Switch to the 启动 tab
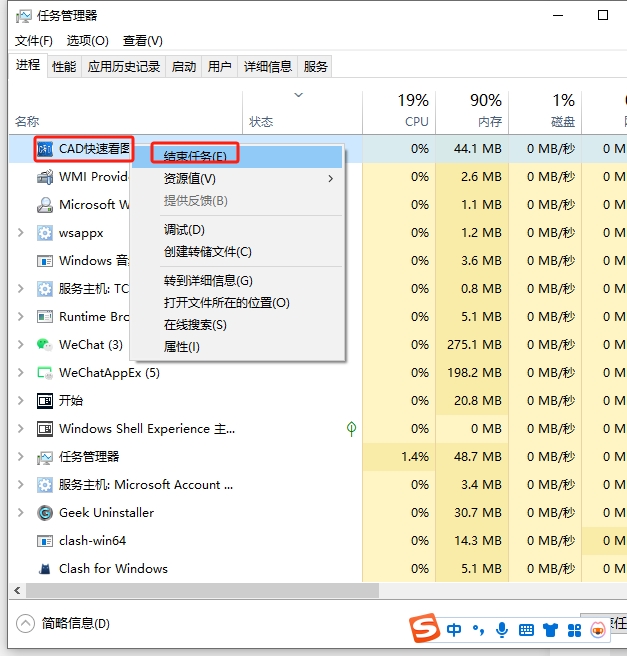This screenshot has height=656, width=627. (184, 67)
